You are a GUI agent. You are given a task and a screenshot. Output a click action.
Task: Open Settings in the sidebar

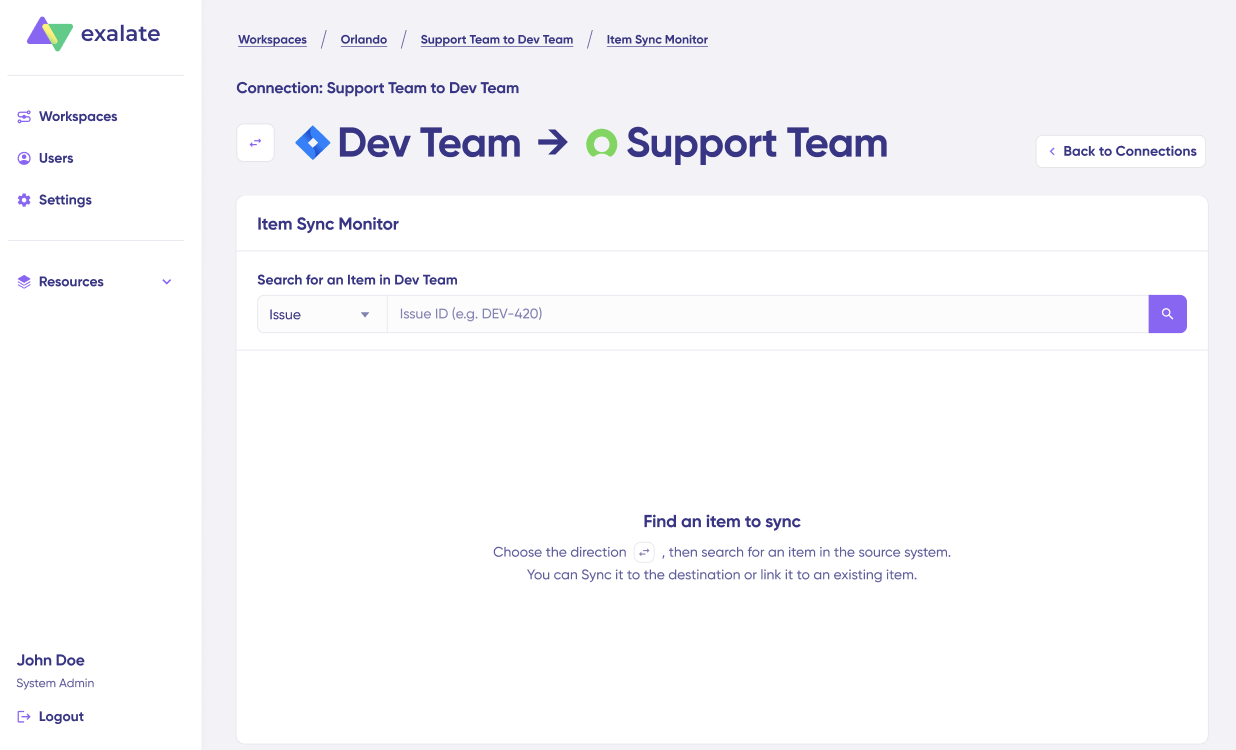65,200
